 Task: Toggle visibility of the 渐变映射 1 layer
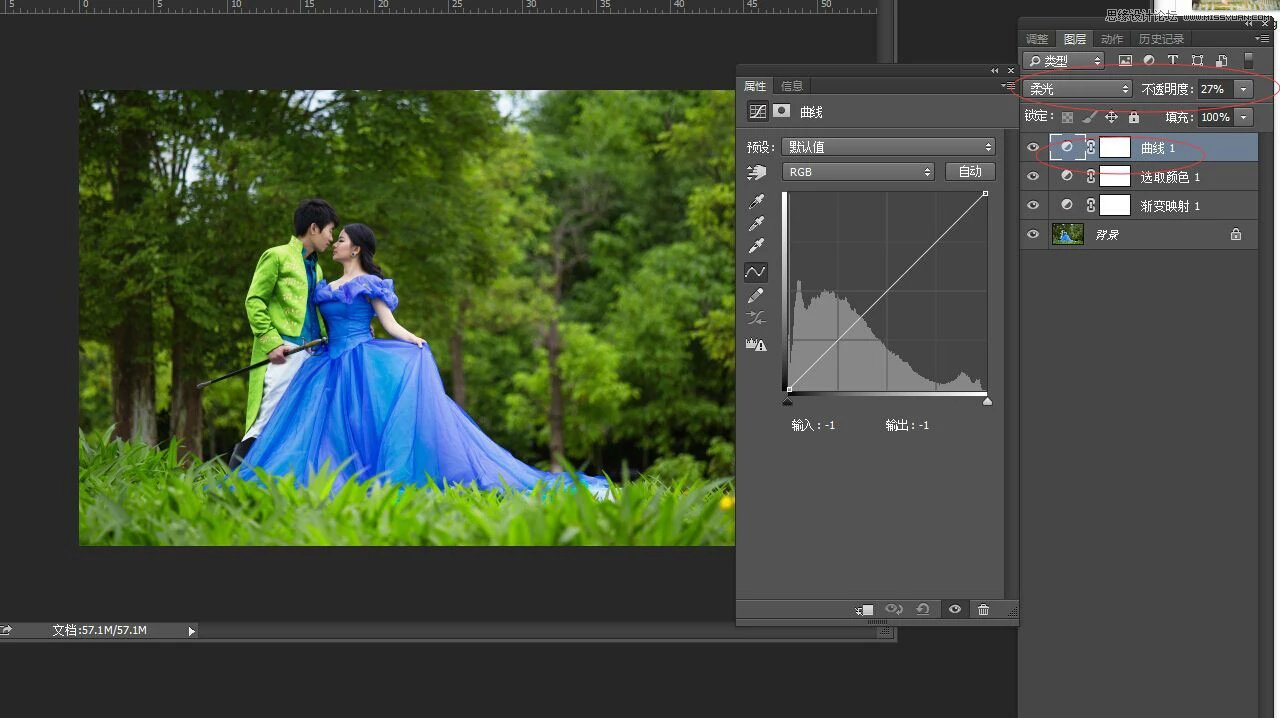[1033, 205]
